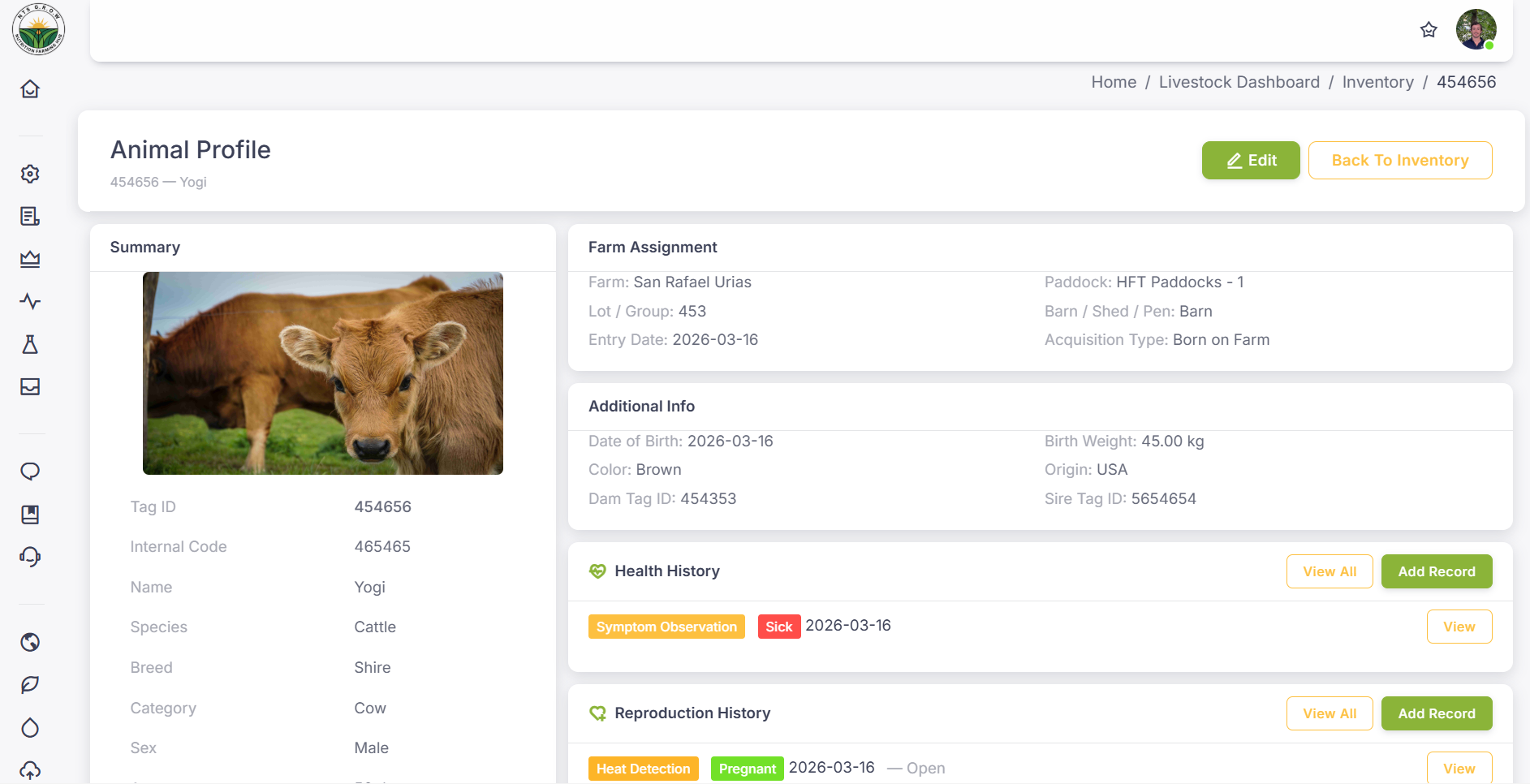The height and width of the screenshot is (784, 1530).
Task: Click the Sex value Male
Action: 371,748
